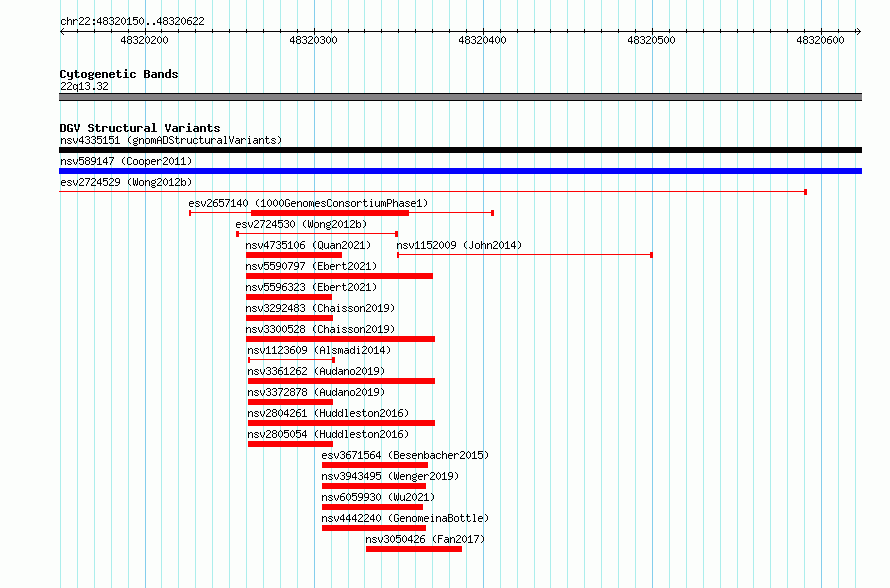Open nsv3372878 (Audano2019) label
The image size is (890, 588).
pyautogui.click(x=316, y=392)
